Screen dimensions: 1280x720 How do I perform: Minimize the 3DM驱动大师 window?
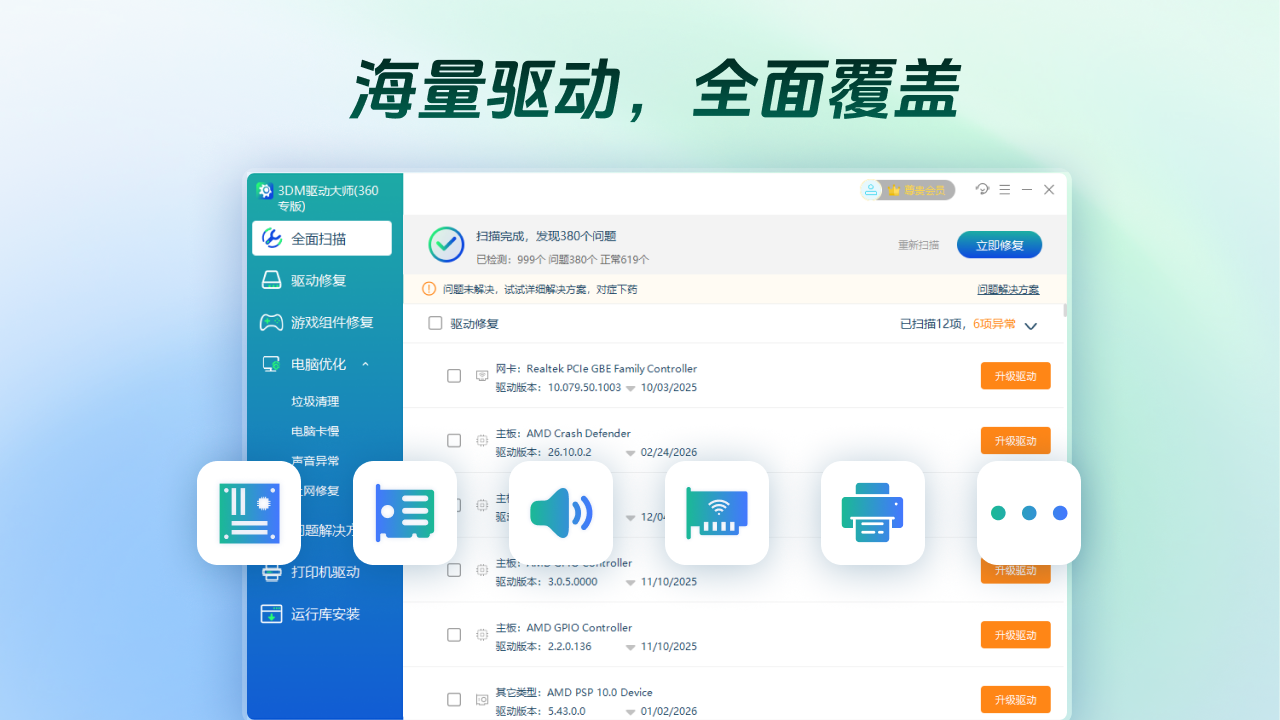(1026, 189)
